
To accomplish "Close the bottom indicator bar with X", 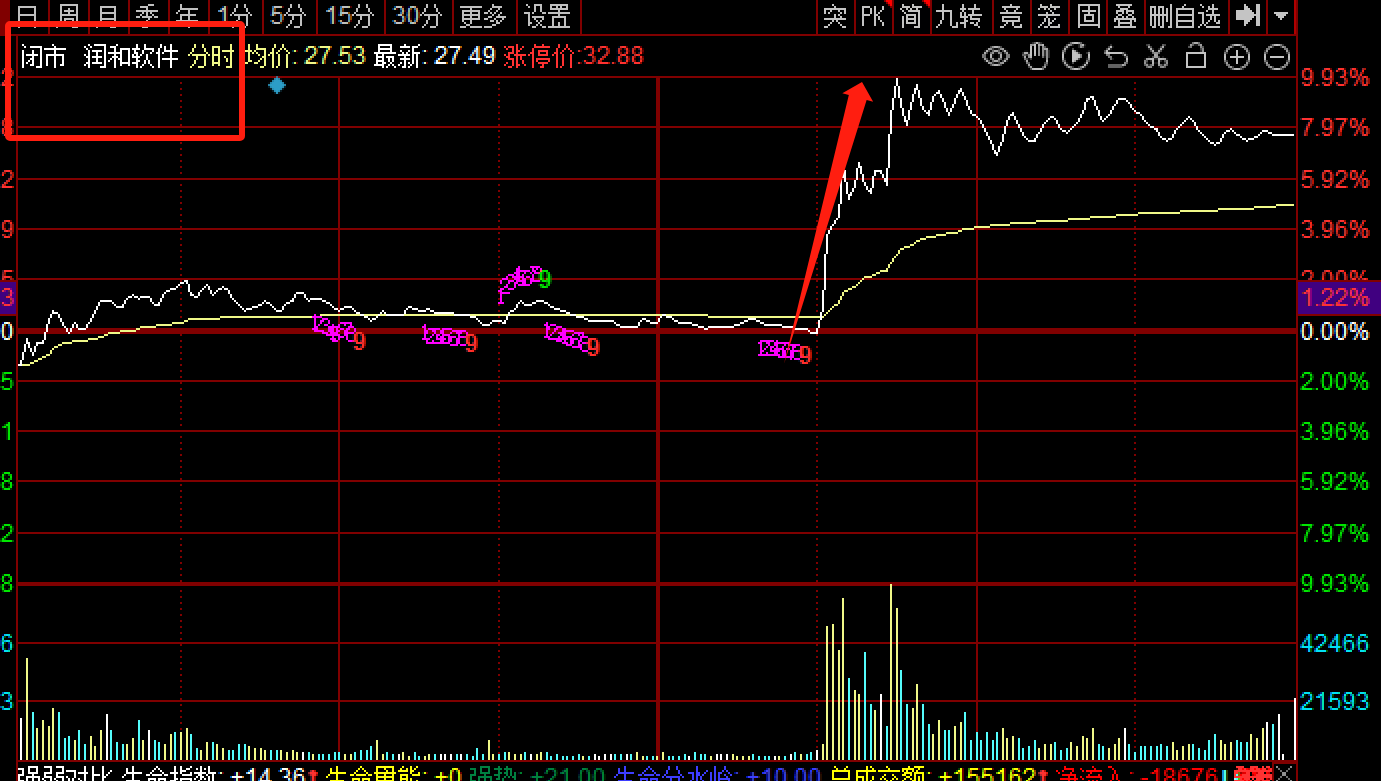I will (1286, 773).
